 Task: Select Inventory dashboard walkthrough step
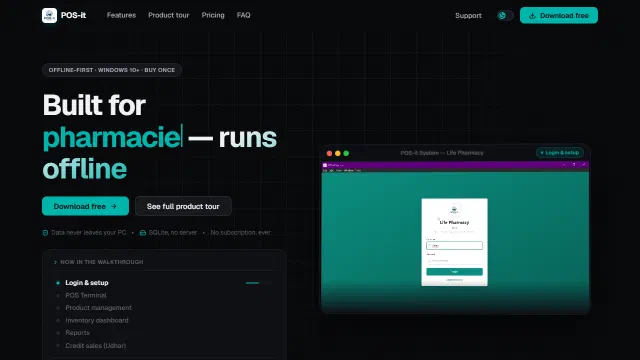coord(97,320)
